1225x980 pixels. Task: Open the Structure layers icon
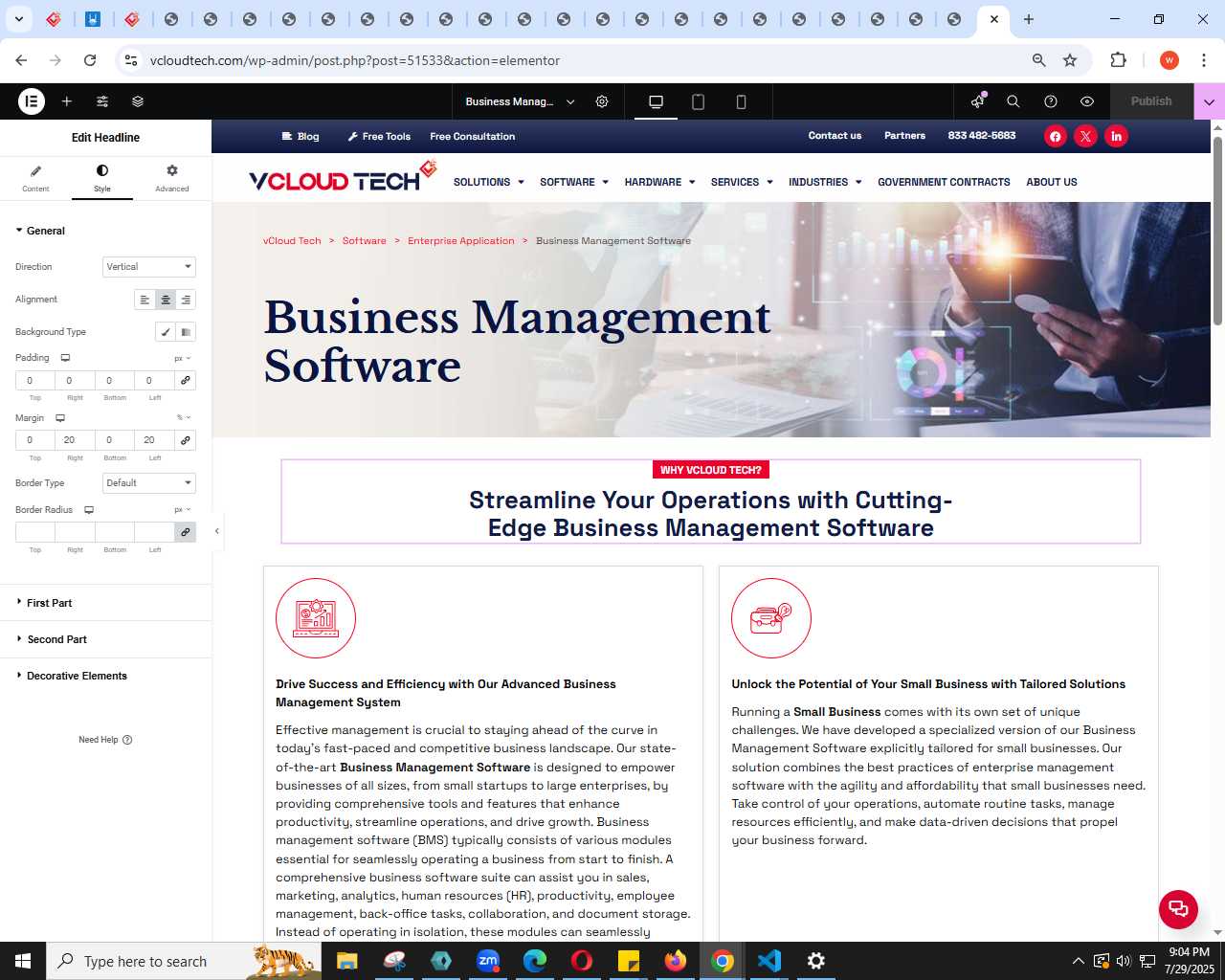click(x=138, y=101)
